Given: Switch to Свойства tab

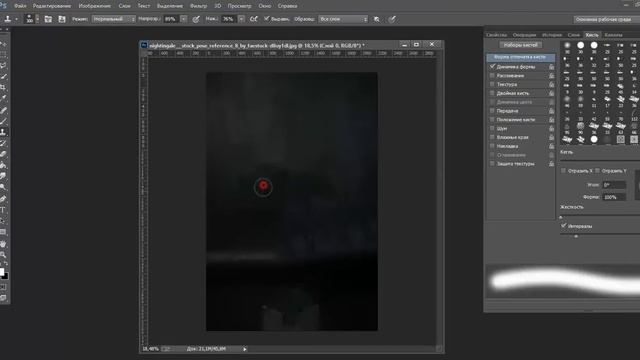Looking at the screenshot, I should click(496, 35).
